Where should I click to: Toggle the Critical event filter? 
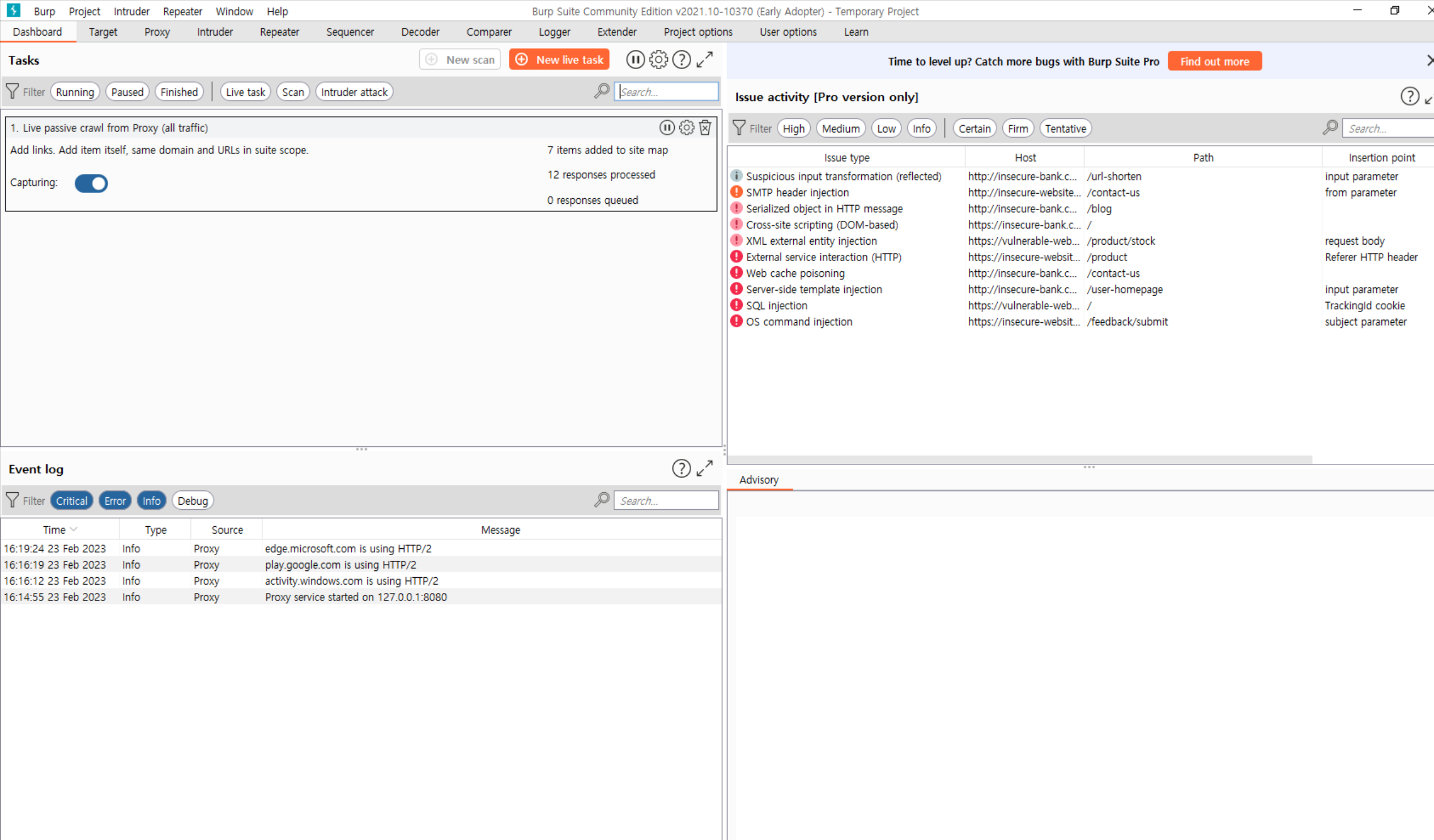point(72,501)
